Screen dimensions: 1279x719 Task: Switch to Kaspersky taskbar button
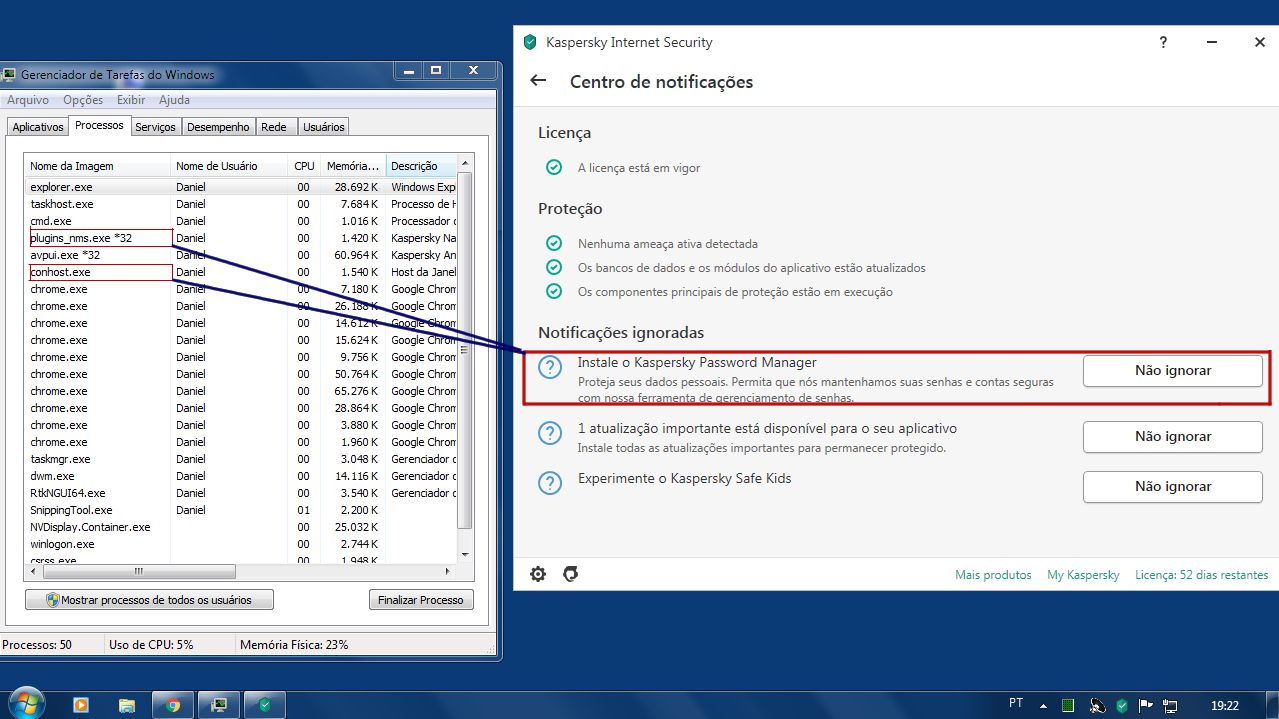coord(265,705)
